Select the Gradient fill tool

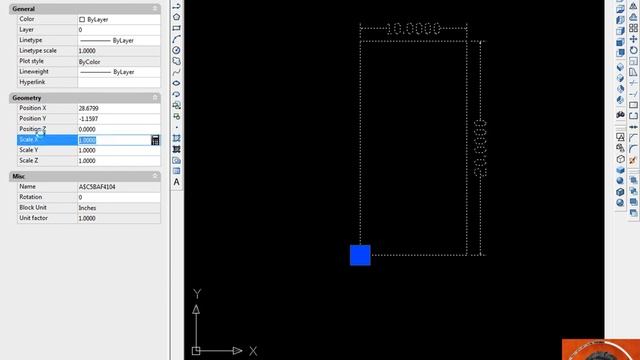pos(176,149)
